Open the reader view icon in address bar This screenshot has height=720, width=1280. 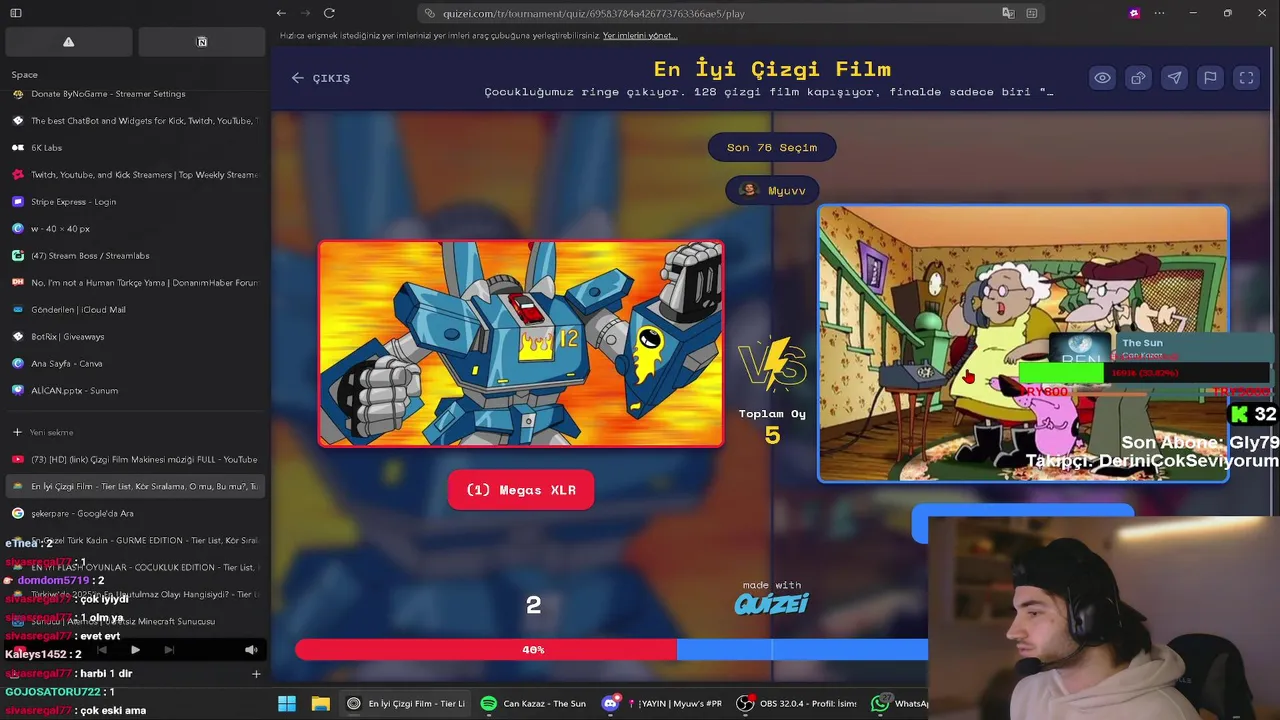1032,13
